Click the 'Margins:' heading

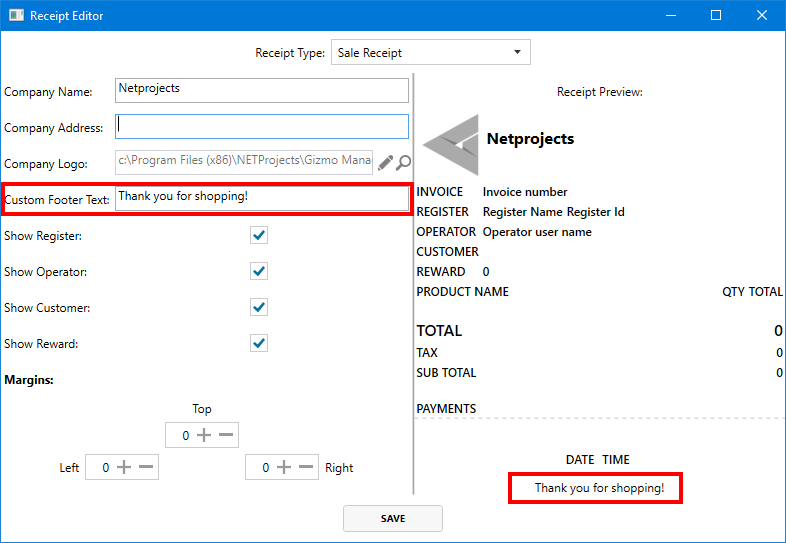[29, 380]
